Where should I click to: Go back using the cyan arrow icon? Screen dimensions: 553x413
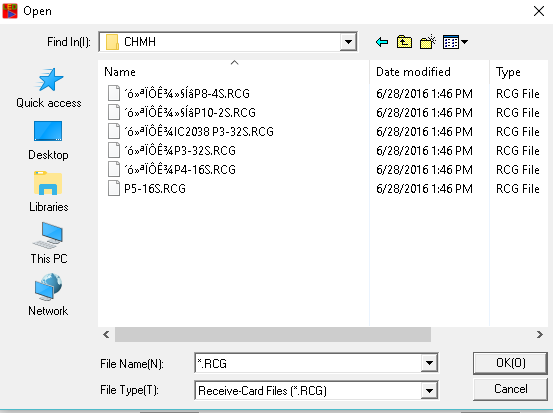coord(382,42)
